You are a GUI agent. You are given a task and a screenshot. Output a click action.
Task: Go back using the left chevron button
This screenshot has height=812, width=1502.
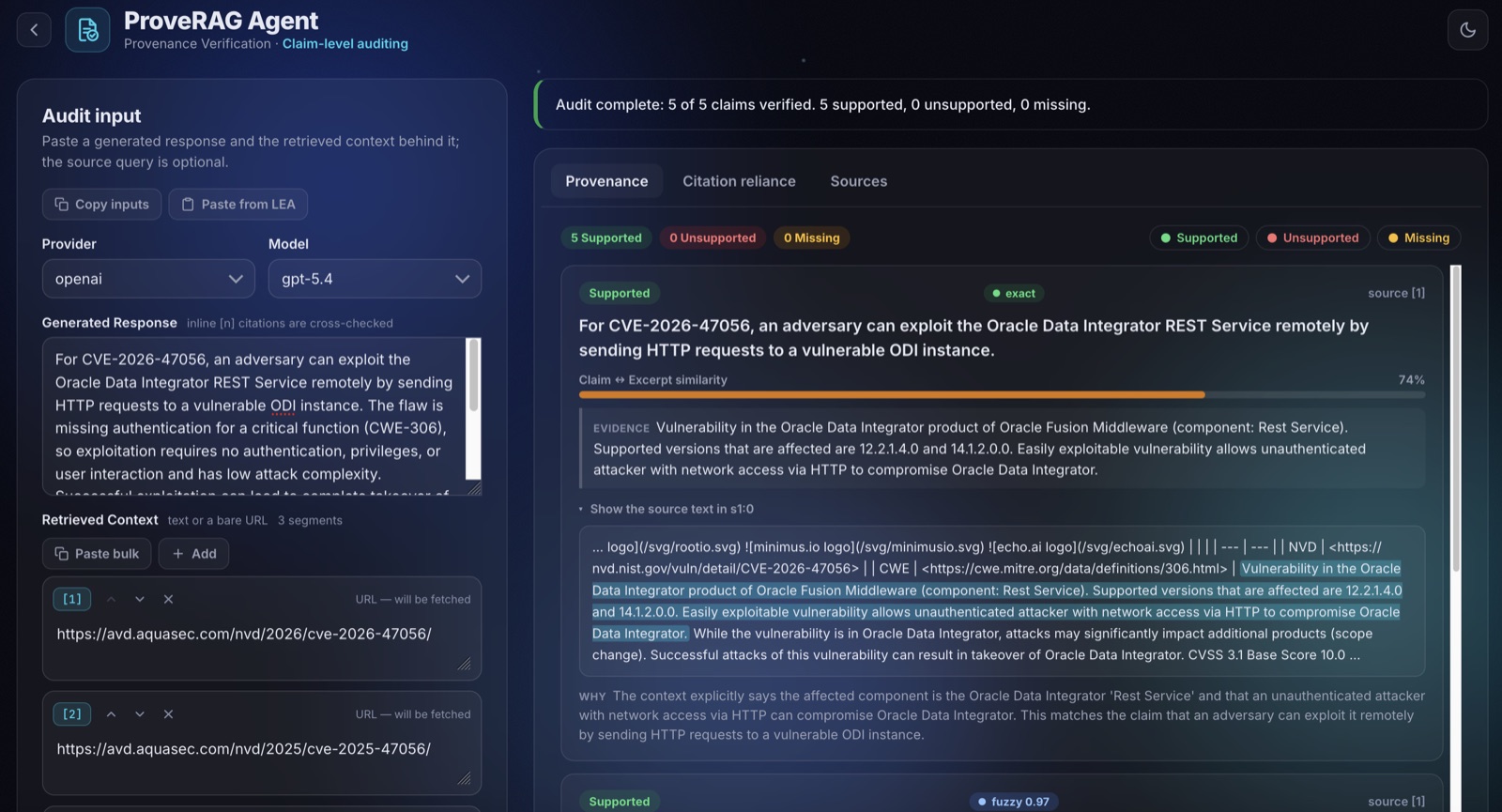(x=34, y=30)
